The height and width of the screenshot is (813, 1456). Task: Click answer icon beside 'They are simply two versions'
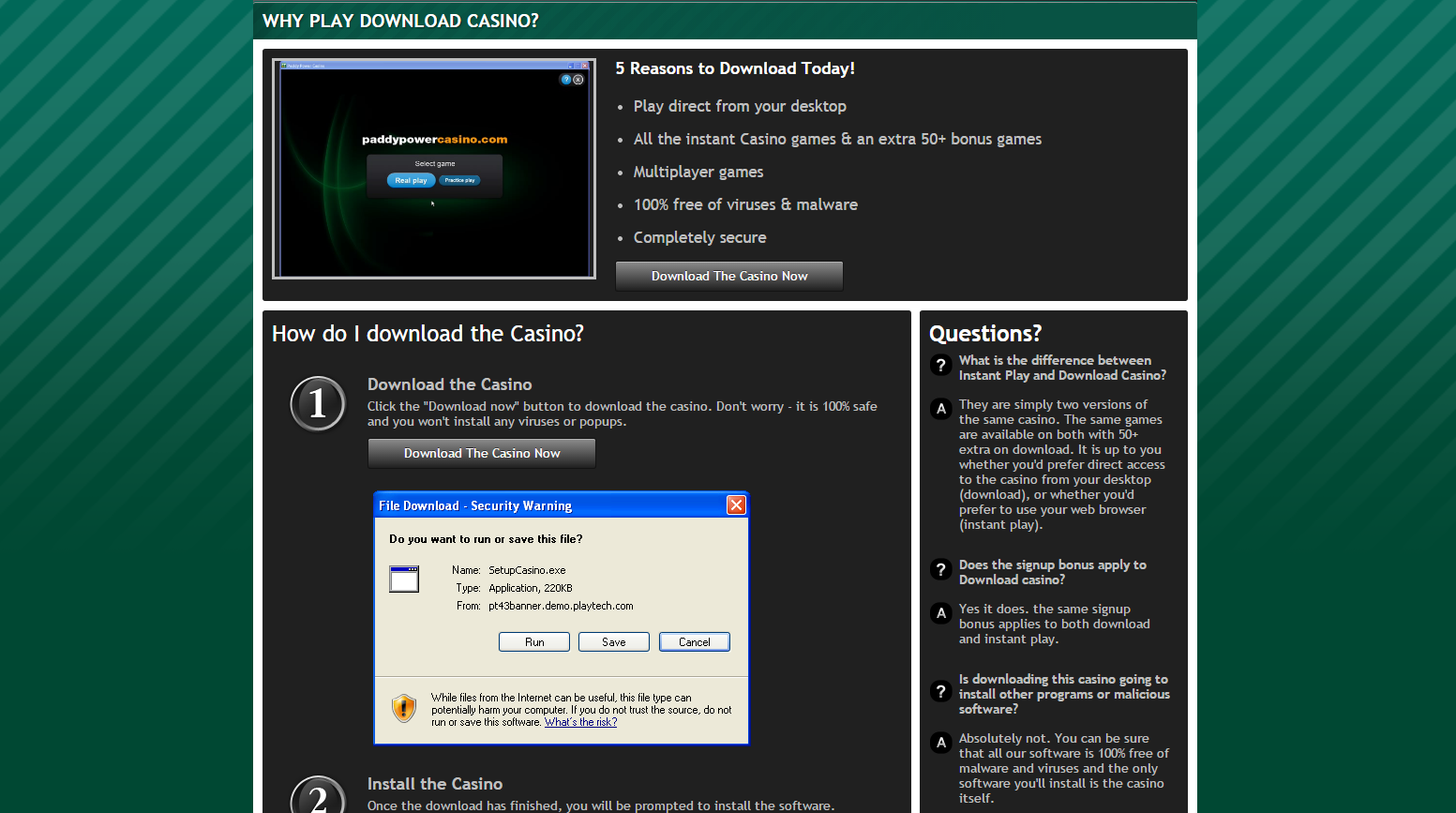coord(941,409)
